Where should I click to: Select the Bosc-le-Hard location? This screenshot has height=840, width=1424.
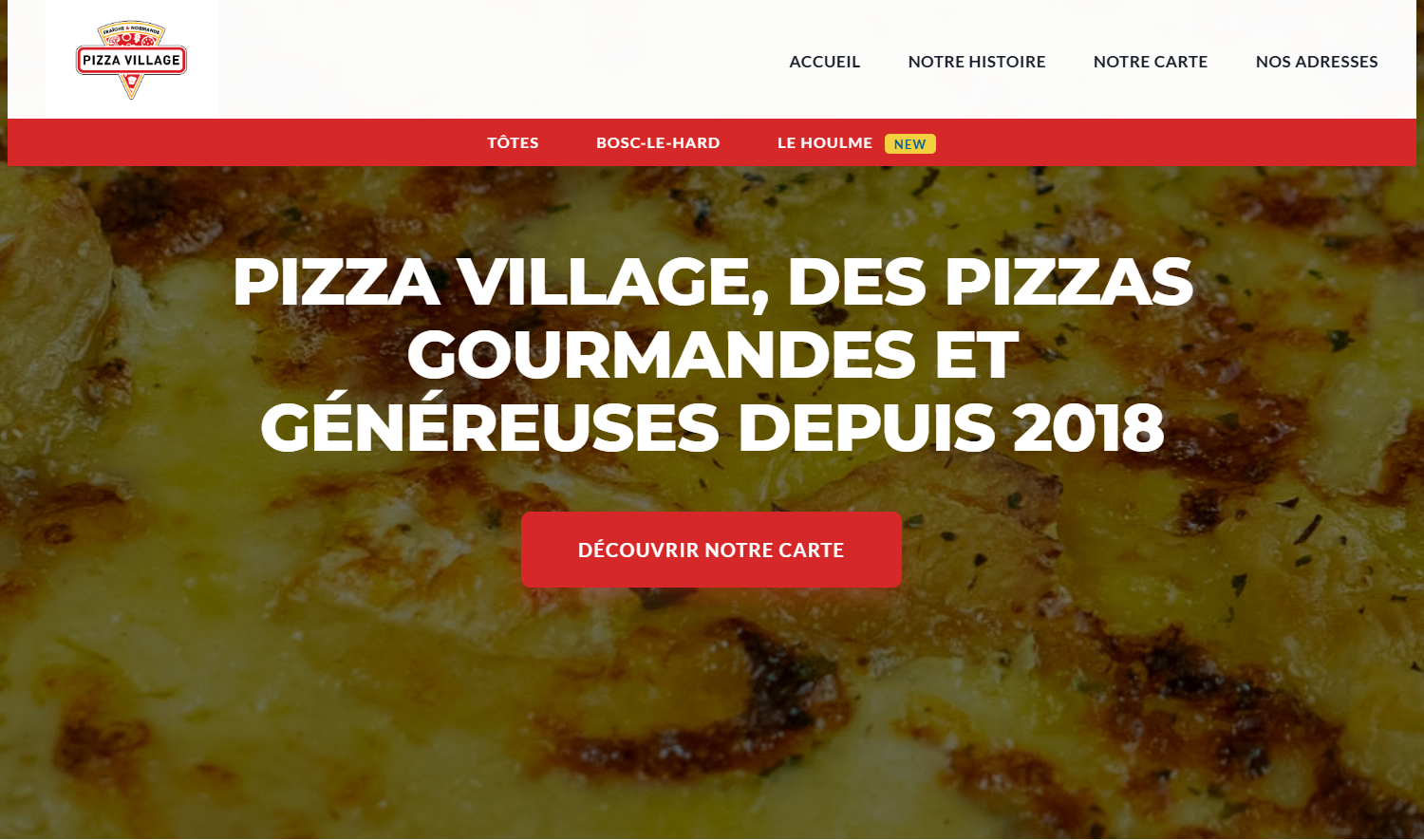(658, 142)
